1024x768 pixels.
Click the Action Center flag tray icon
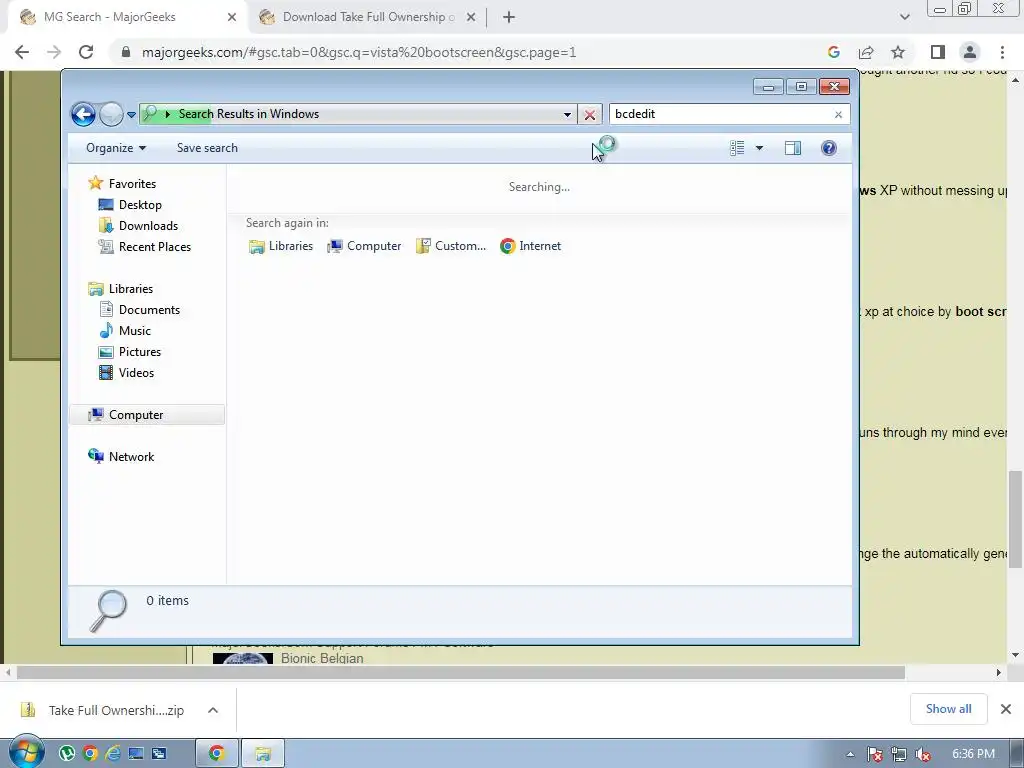(x=875, y=754)
